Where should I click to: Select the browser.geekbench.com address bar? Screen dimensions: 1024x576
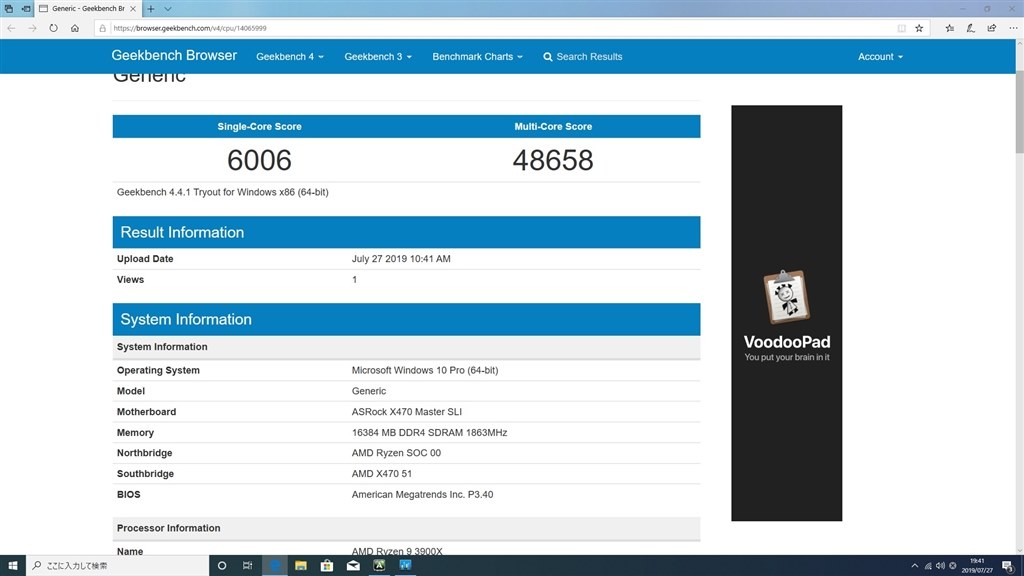(x=496, y=28)
